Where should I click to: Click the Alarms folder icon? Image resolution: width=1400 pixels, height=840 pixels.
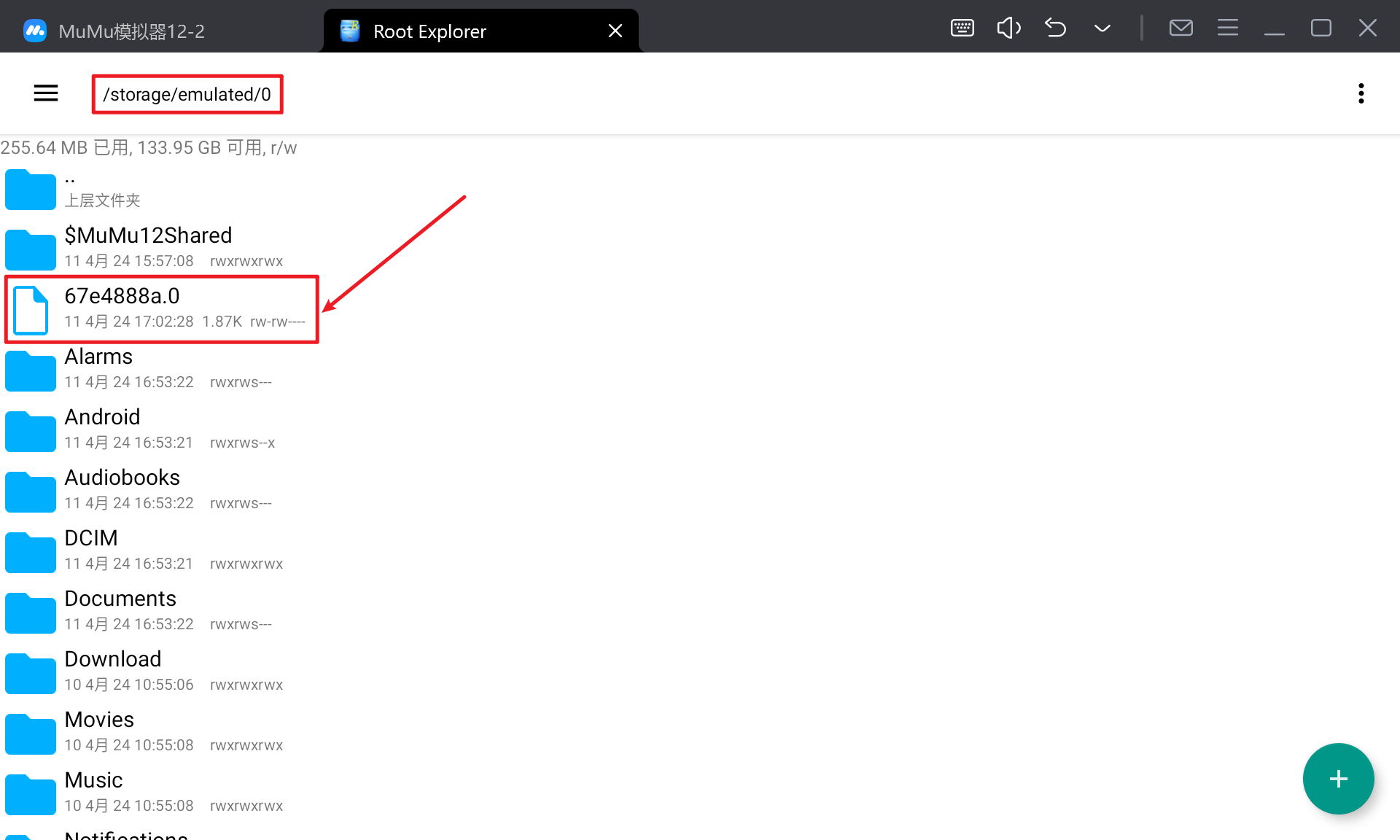31,371
